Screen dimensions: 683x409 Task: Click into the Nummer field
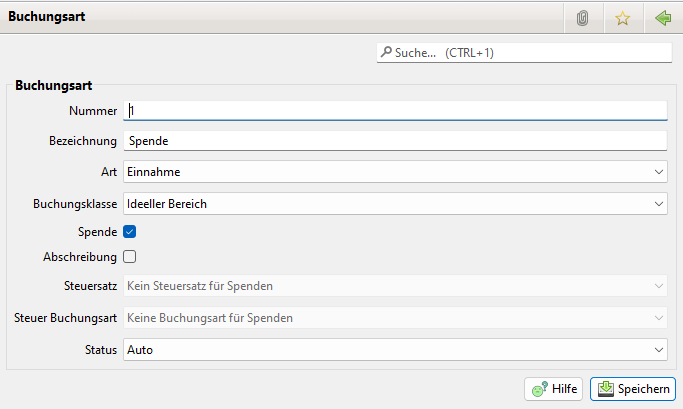395,110
